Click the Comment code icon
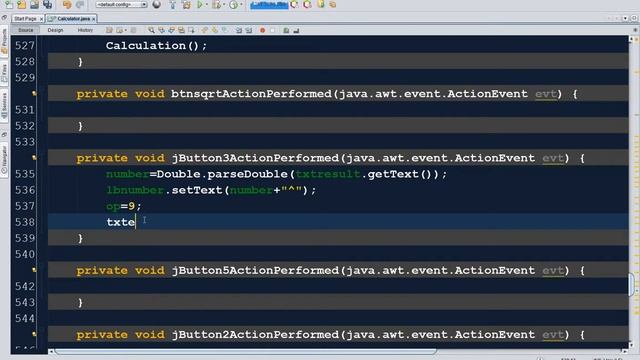 [286, 30]
